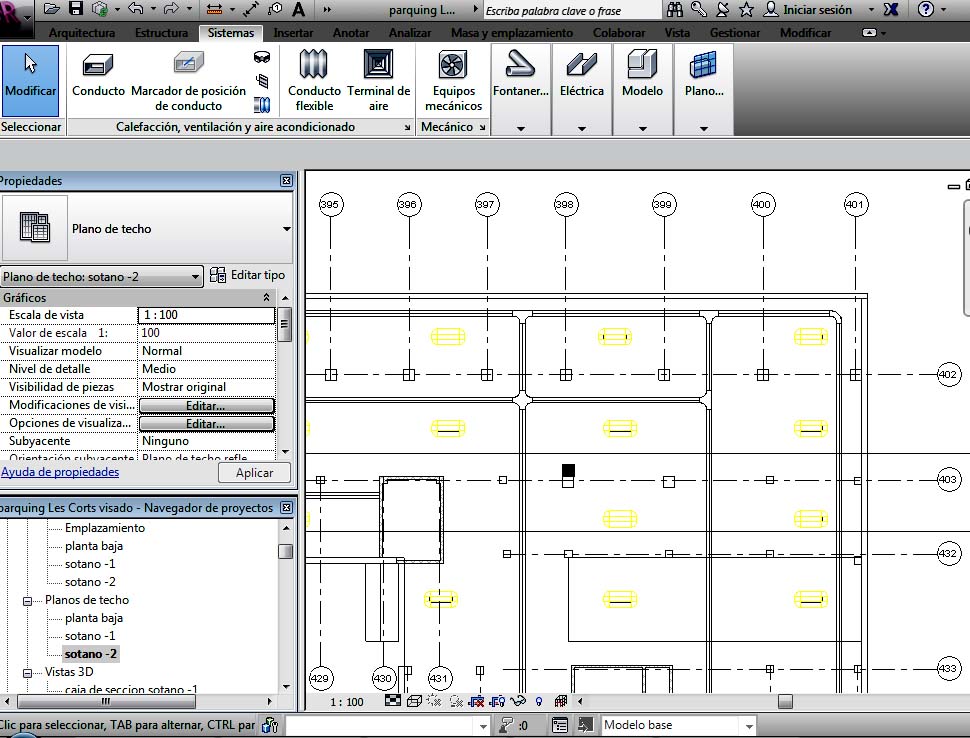Open the Plano de techo type selector

tap(286, 229)
